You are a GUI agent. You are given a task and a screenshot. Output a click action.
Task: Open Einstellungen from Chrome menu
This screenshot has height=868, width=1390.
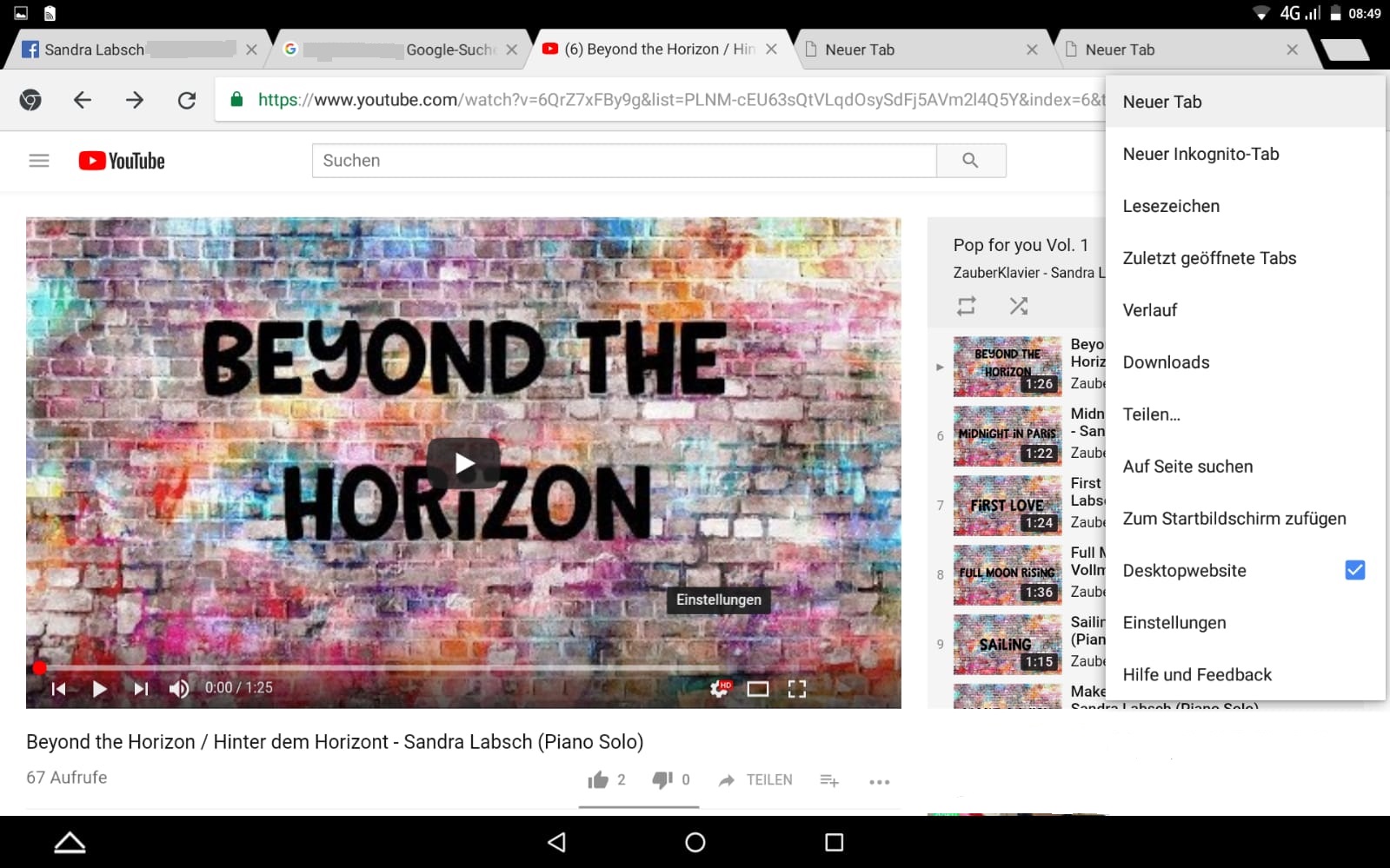pos(1245,623)
